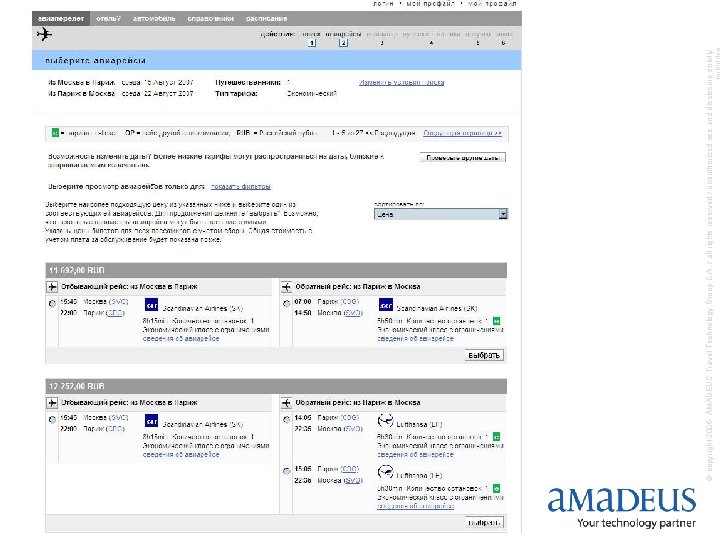720x540 pixels.
Task: Go to booking step 2
Action: click(x=343, y=43)
